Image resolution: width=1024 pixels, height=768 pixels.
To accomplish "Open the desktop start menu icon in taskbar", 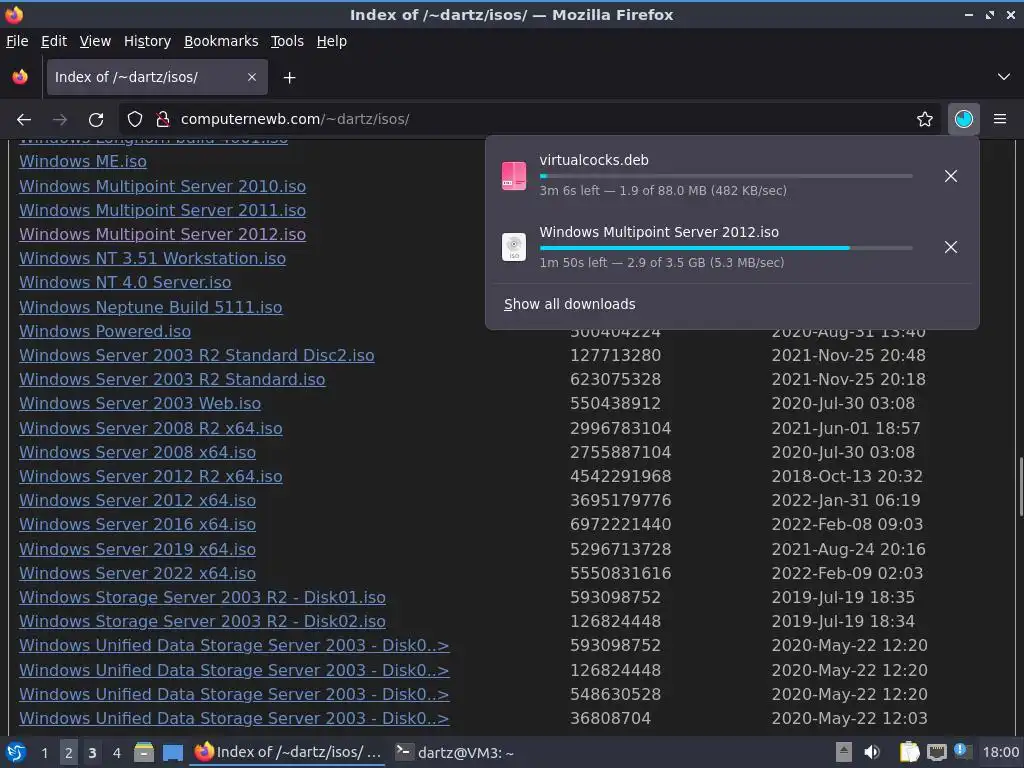I will point(16,752).
